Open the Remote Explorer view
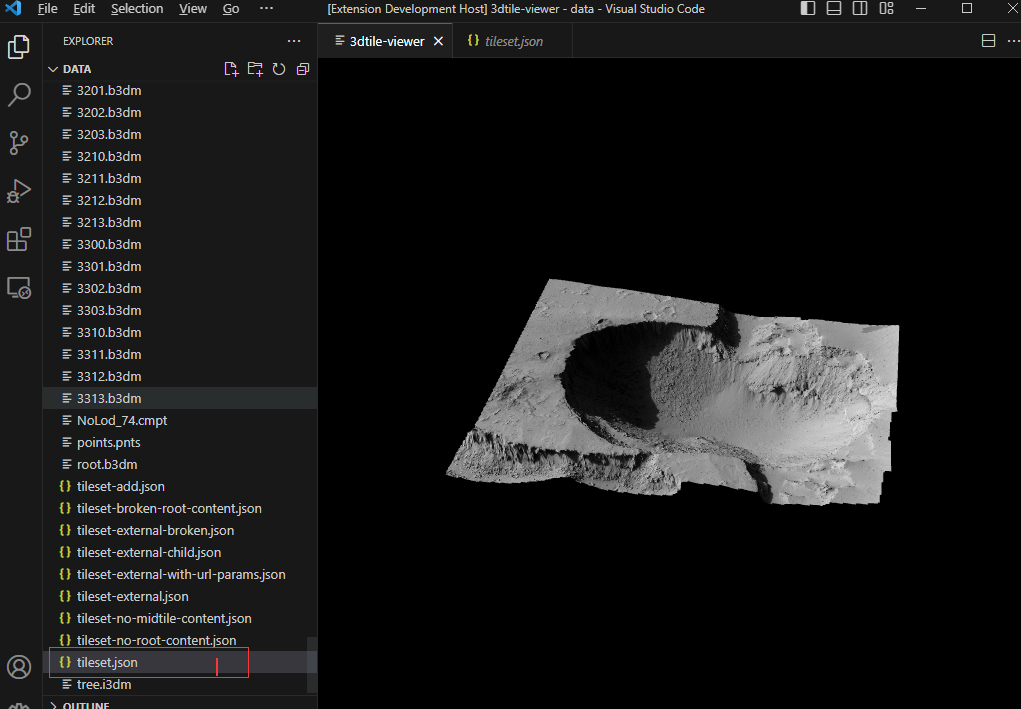Screen dimensions: 1021x709 tap(18, 287)
